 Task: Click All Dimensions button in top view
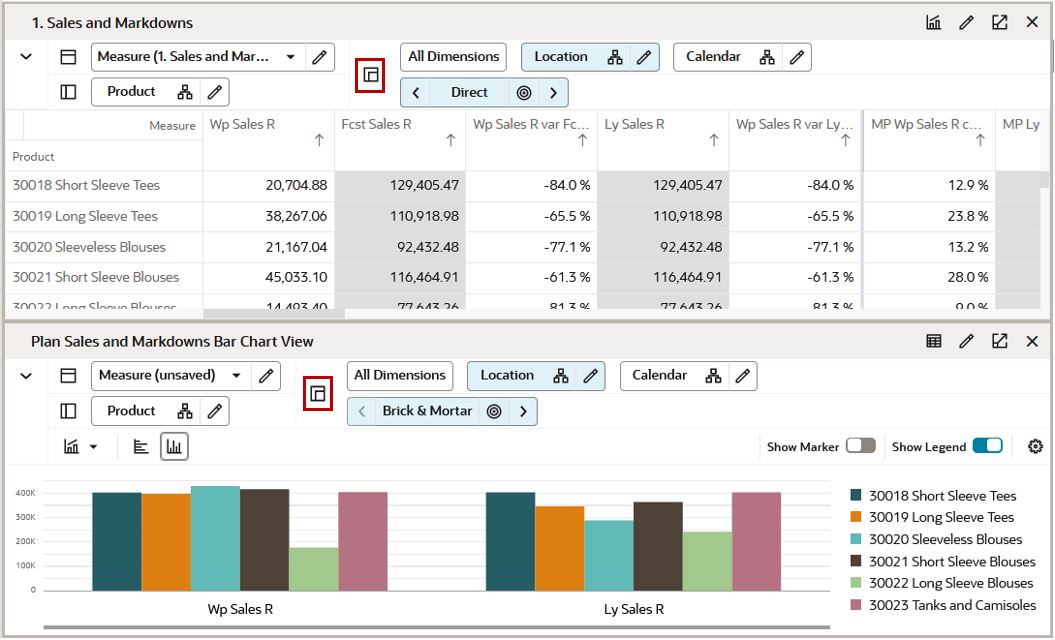coord(453,57)
